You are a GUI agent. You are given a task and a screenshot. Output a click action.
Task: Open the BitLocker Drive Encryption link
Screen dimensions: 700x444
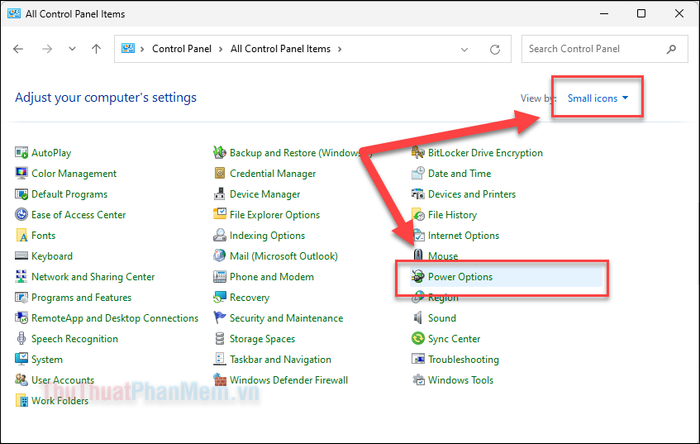[x=485, y=153]
